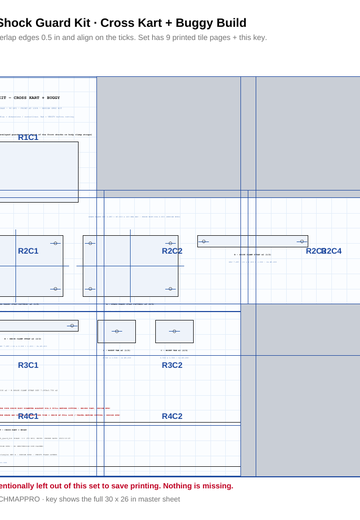Click crosshair in the right small square below R2C2
The image size is (360, 520).
tap(174, 331)
